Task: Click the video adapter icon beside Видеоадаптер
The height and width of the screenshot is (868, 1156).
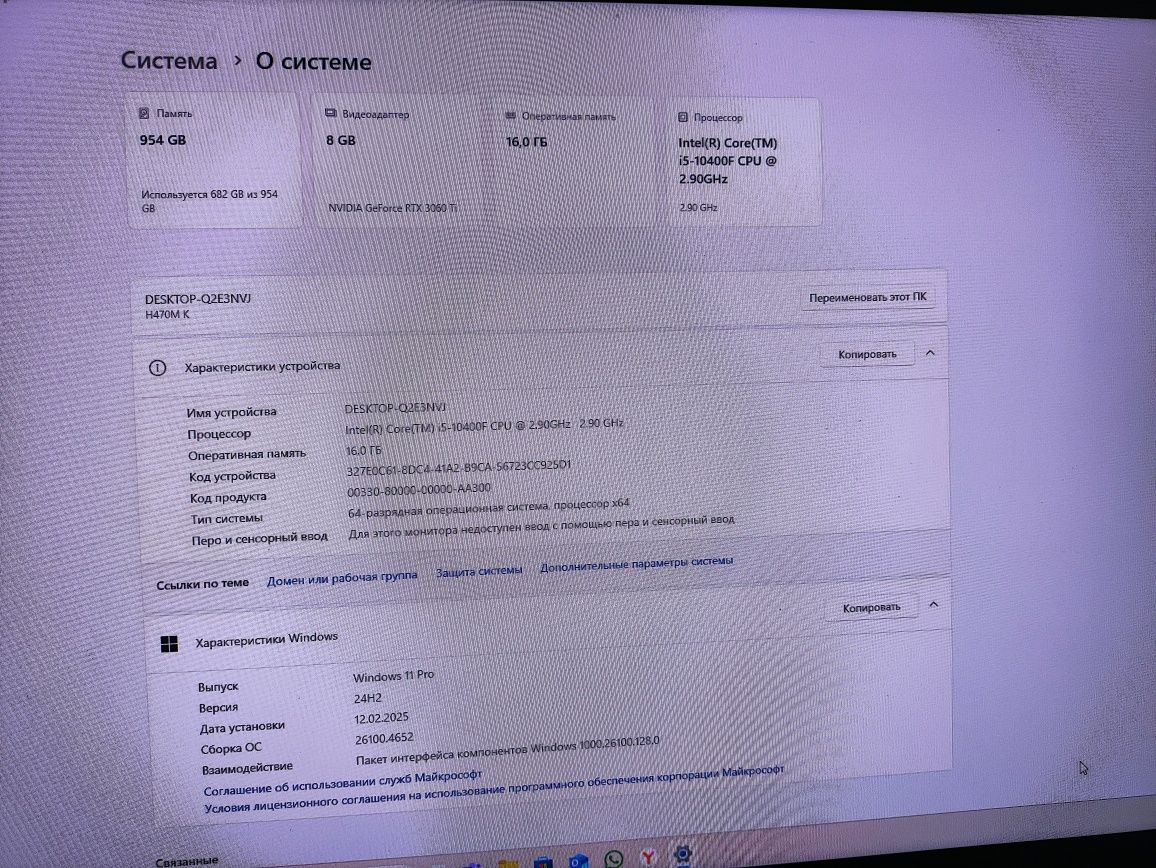Action: tap(331, 114)
